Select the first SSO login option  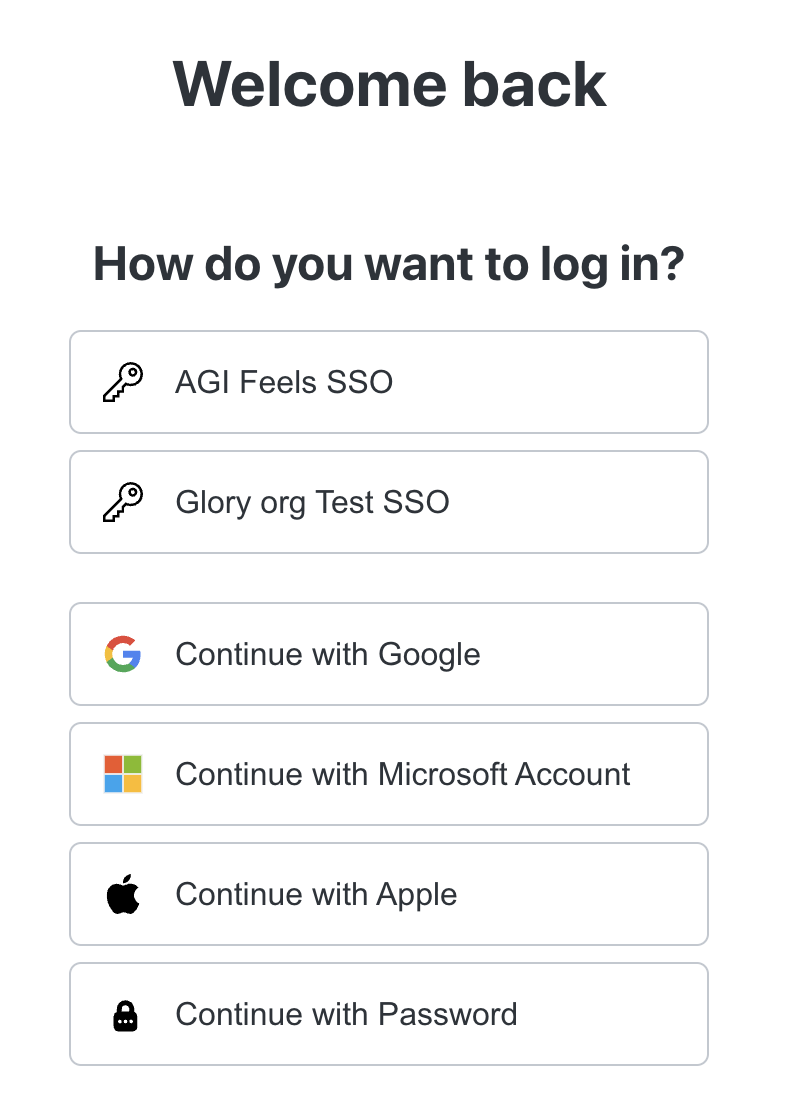pos(388,381)
